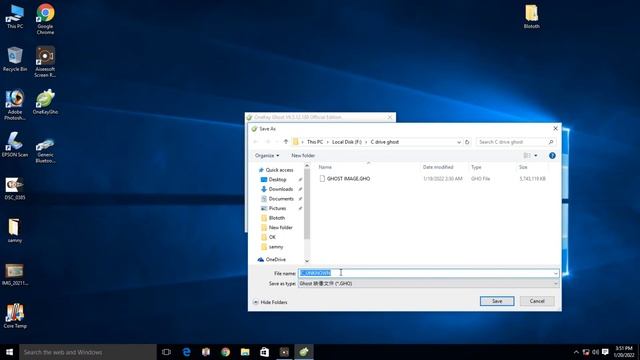640x360 pixels.
Task: Click the Save button
Action: tap(497, 301)
